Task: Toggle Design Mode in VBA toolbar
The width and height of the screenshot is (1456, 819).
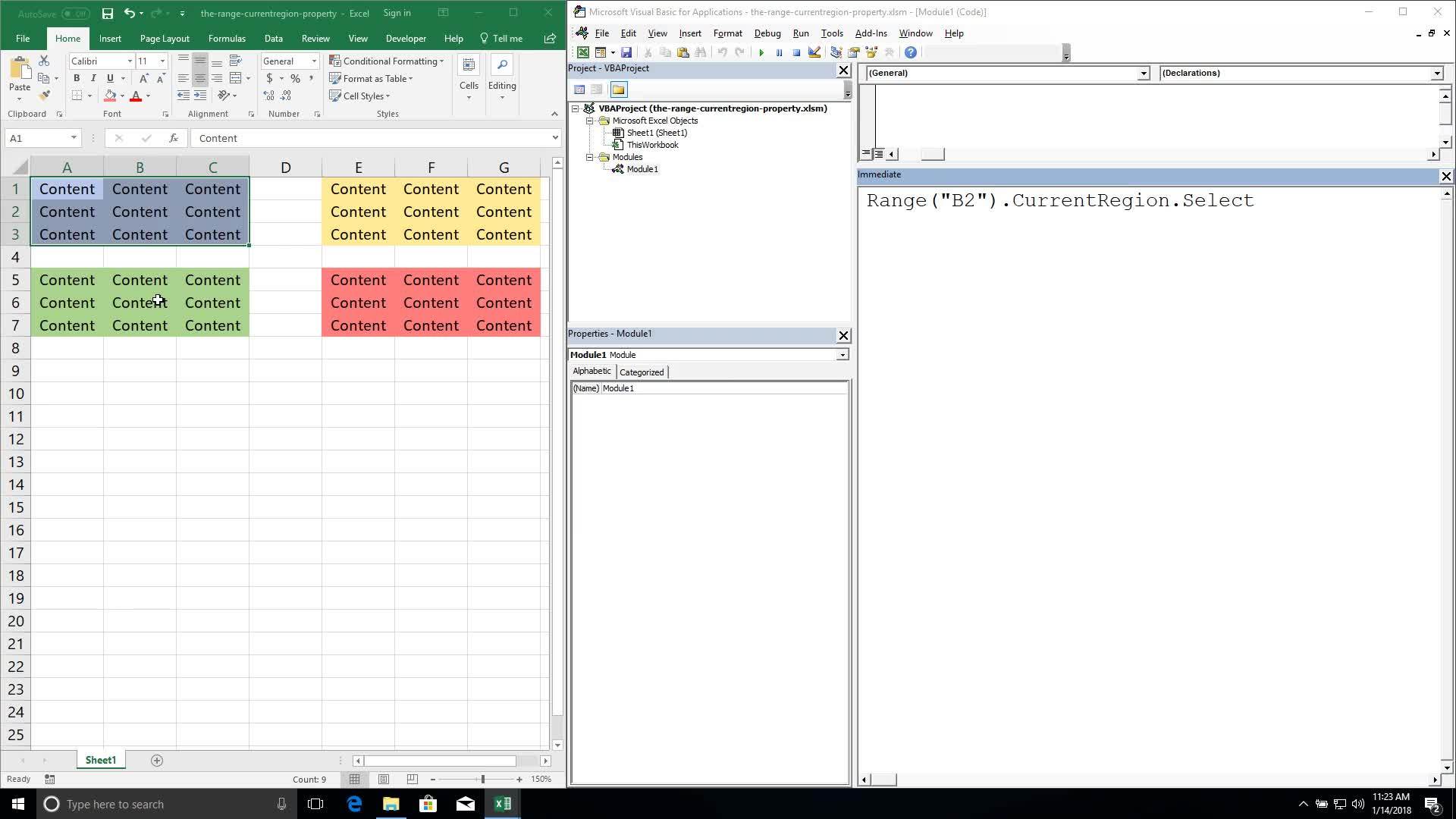Action: 814,52
